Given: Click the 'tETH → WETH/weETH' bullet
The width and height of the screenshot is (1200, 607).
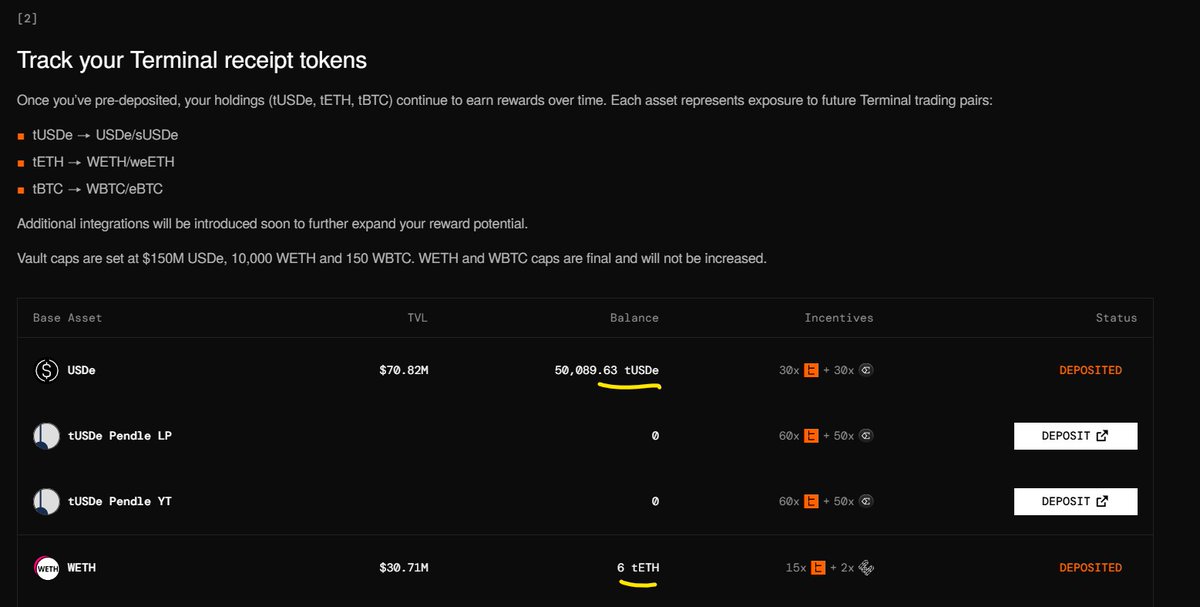Looking at the screenshot, I should pos(103,161).
